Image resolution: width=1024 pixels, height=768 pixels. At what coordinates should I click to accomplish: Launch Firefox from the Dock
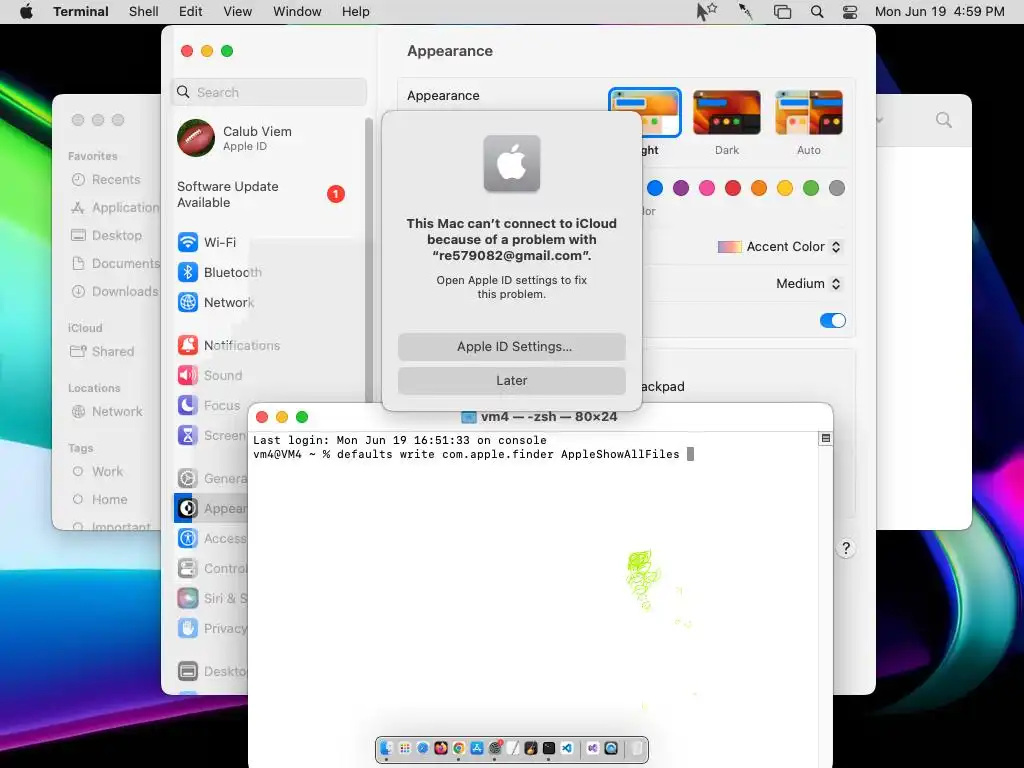(x=441, y=748)
